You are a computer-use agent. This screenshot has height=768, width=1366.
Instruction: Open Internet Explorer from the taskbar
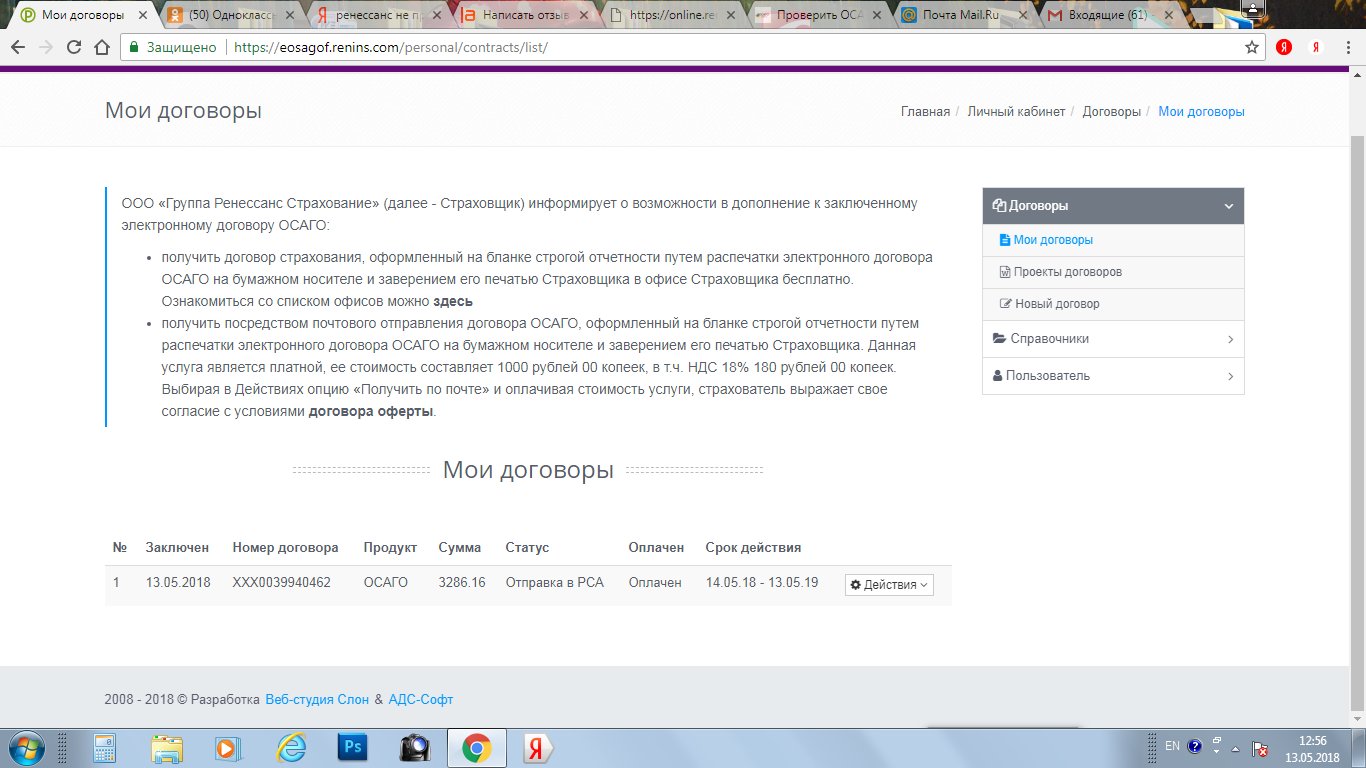(290, 747)
